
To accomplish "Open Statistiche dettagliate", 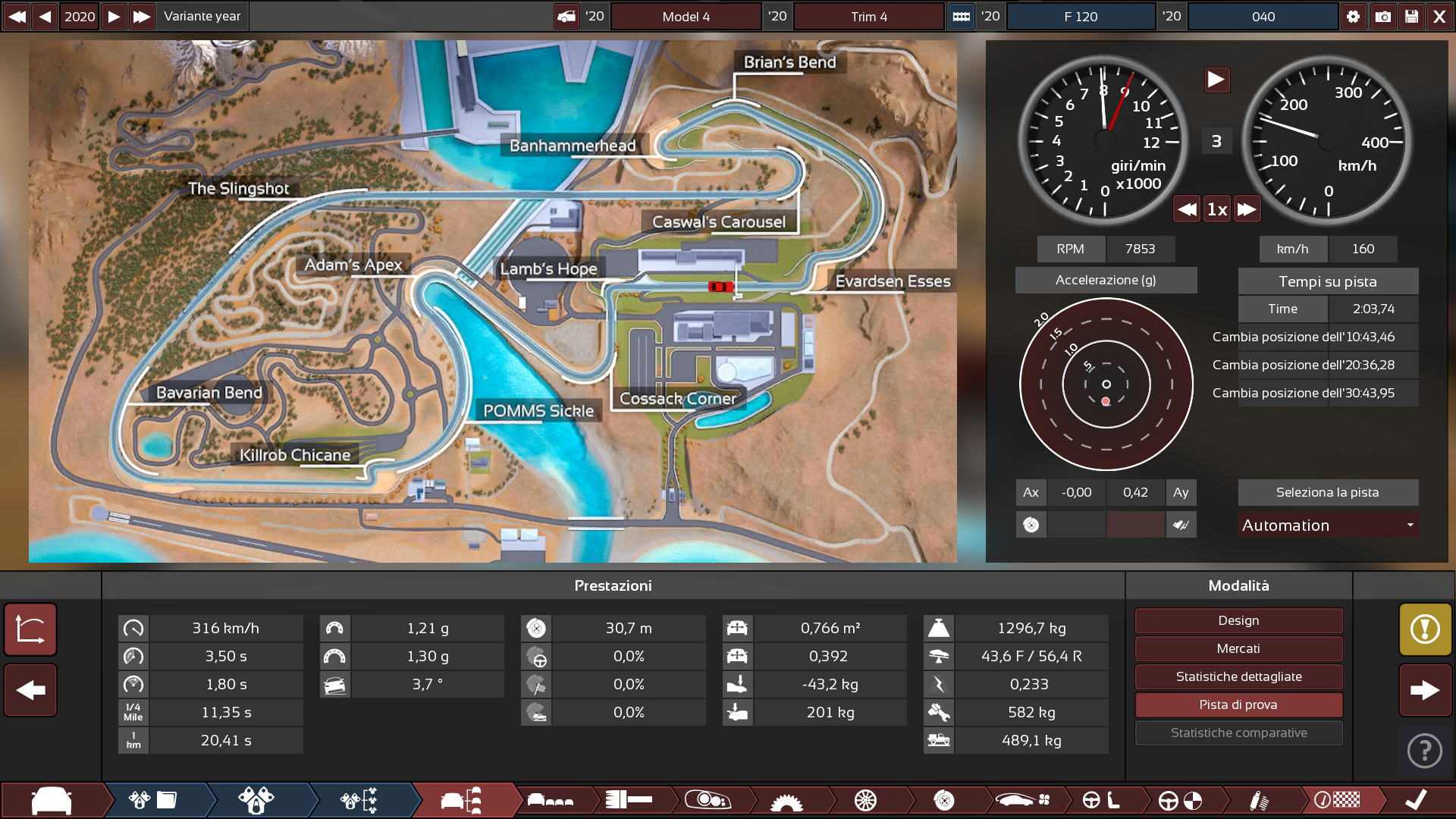I will [x=1238, y=676].
